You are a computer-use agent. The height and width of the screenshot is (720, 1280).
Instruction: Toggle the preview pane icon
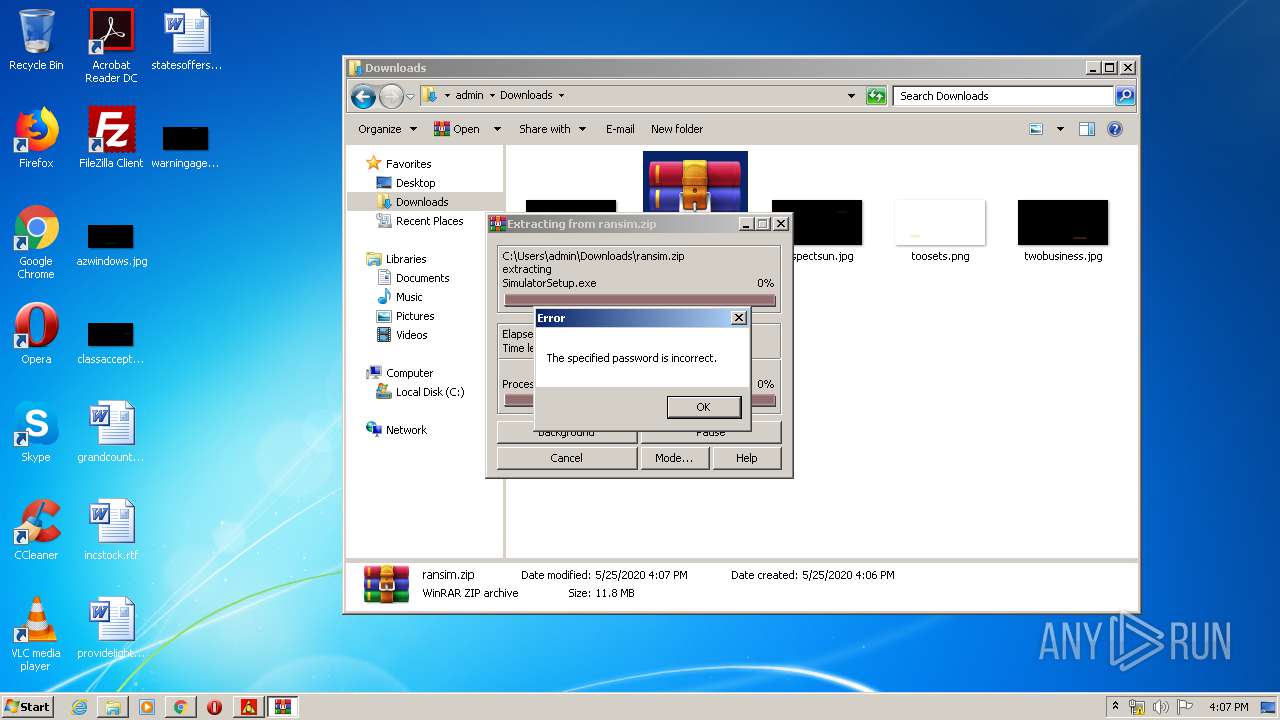click(1087, 129)
